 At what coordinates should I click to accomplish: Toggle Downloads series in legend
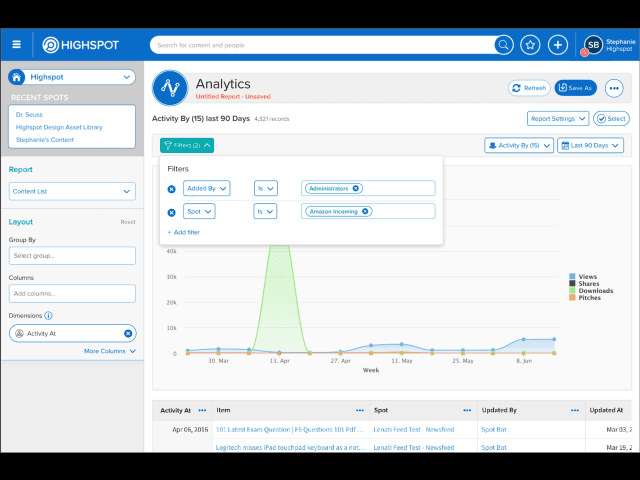[591, 291]
